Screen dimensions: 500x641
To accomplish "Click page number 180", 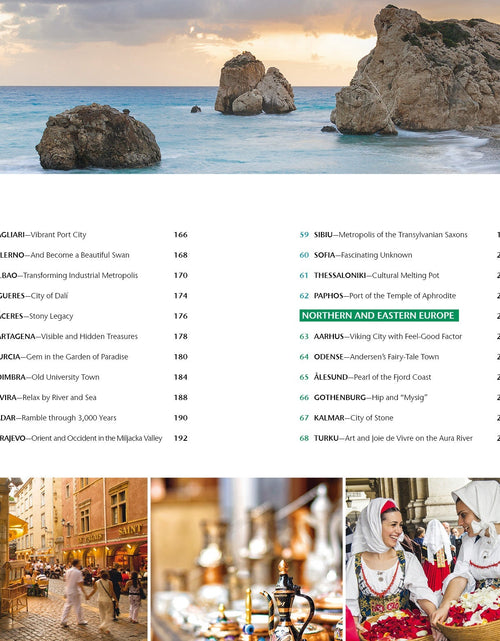I will click(x=181, y=357).
